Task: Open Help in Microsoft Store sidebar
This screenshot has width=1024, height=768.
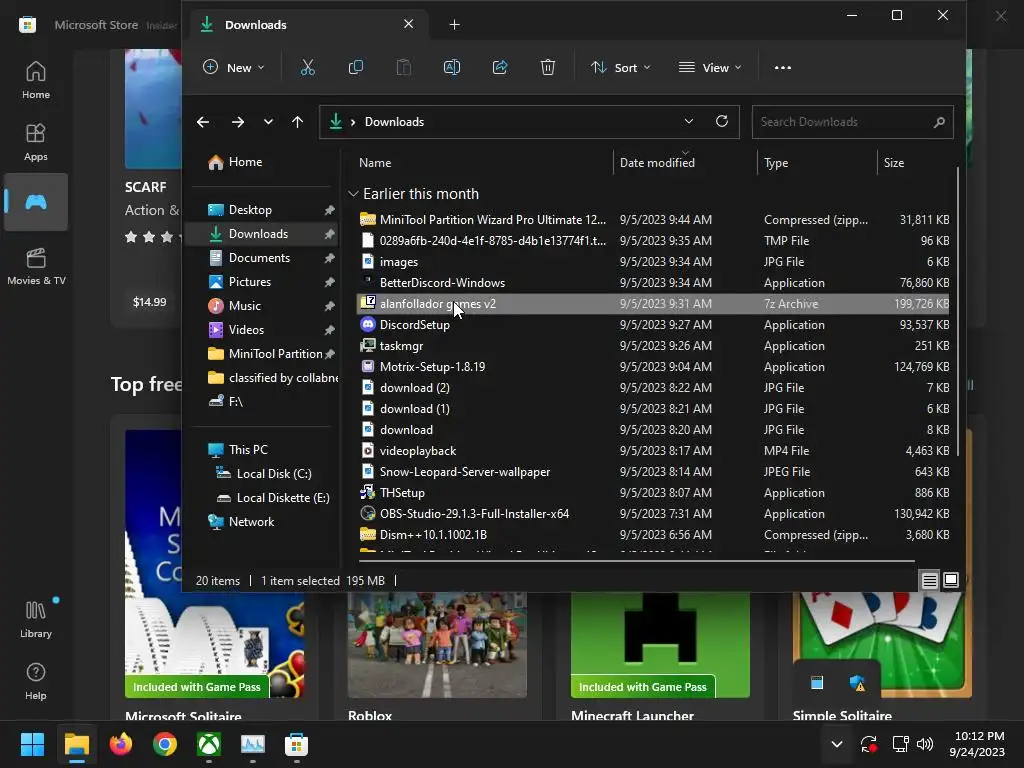Action: [x=36, y=681]
